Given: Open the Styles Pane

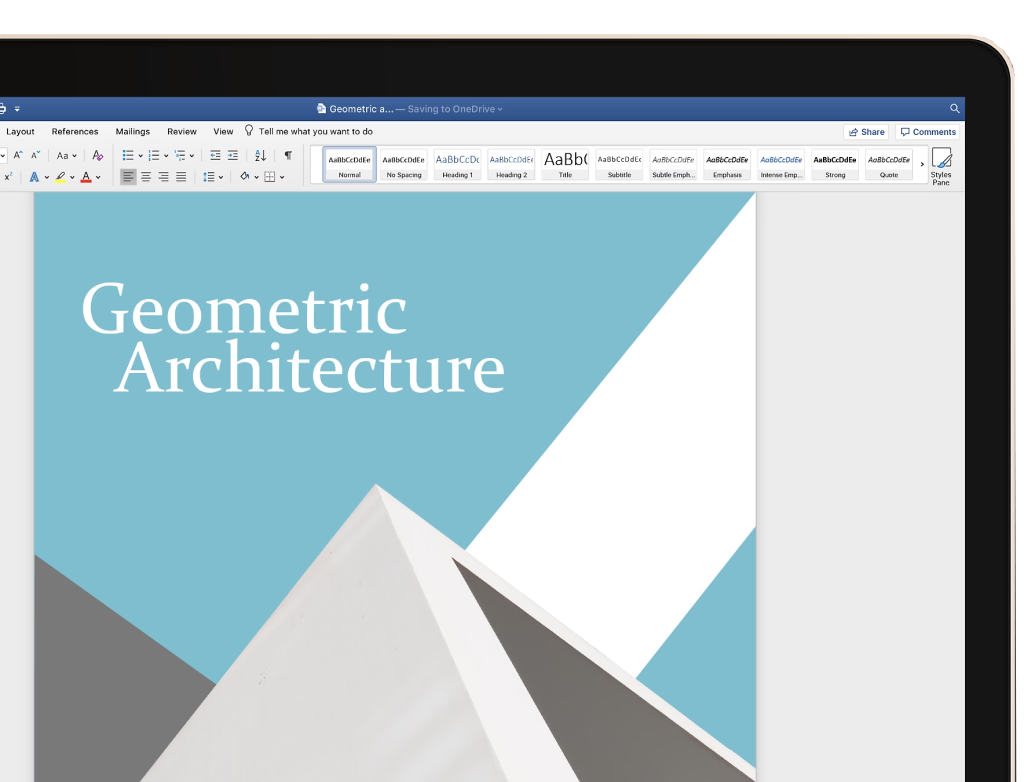Looking at the screenshot, I should pyautogui.click(x=941, y=166).
